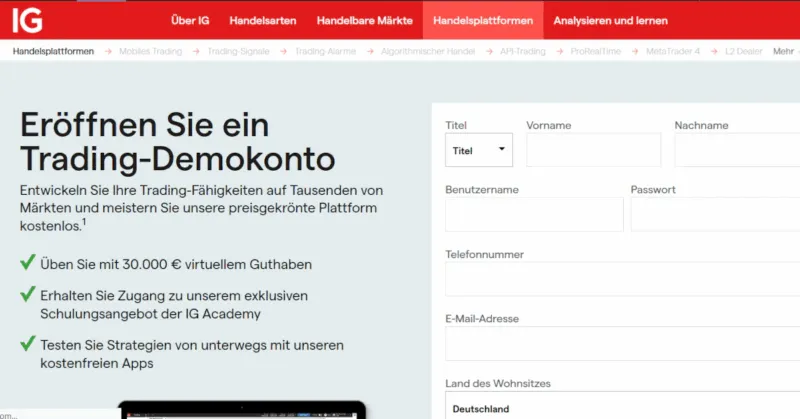Click the checkmark beside kostenfreien Apps text

coord(28,343)
